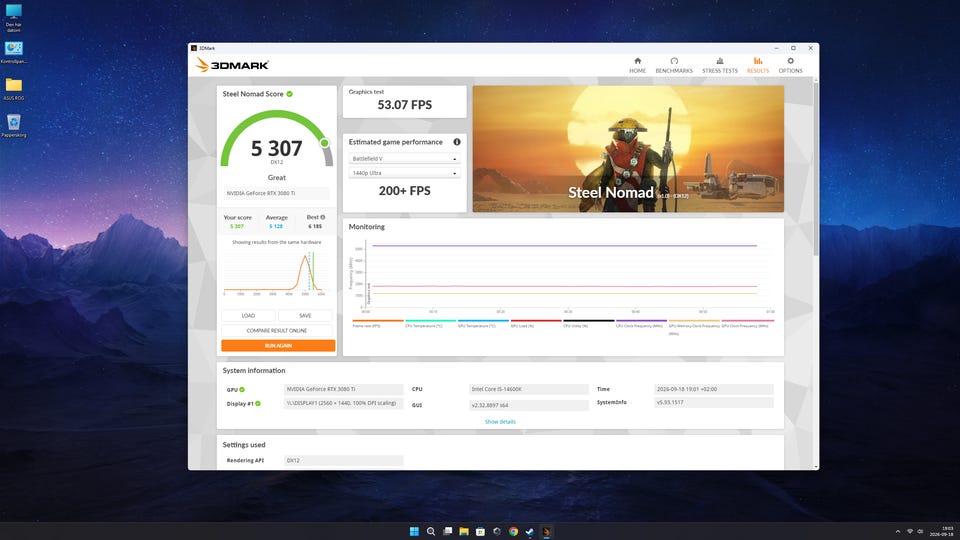This screenshot has width=960, height=540.
Task: Toggle CPU Temperature legend swatch
Action: [x=430, y=320]
